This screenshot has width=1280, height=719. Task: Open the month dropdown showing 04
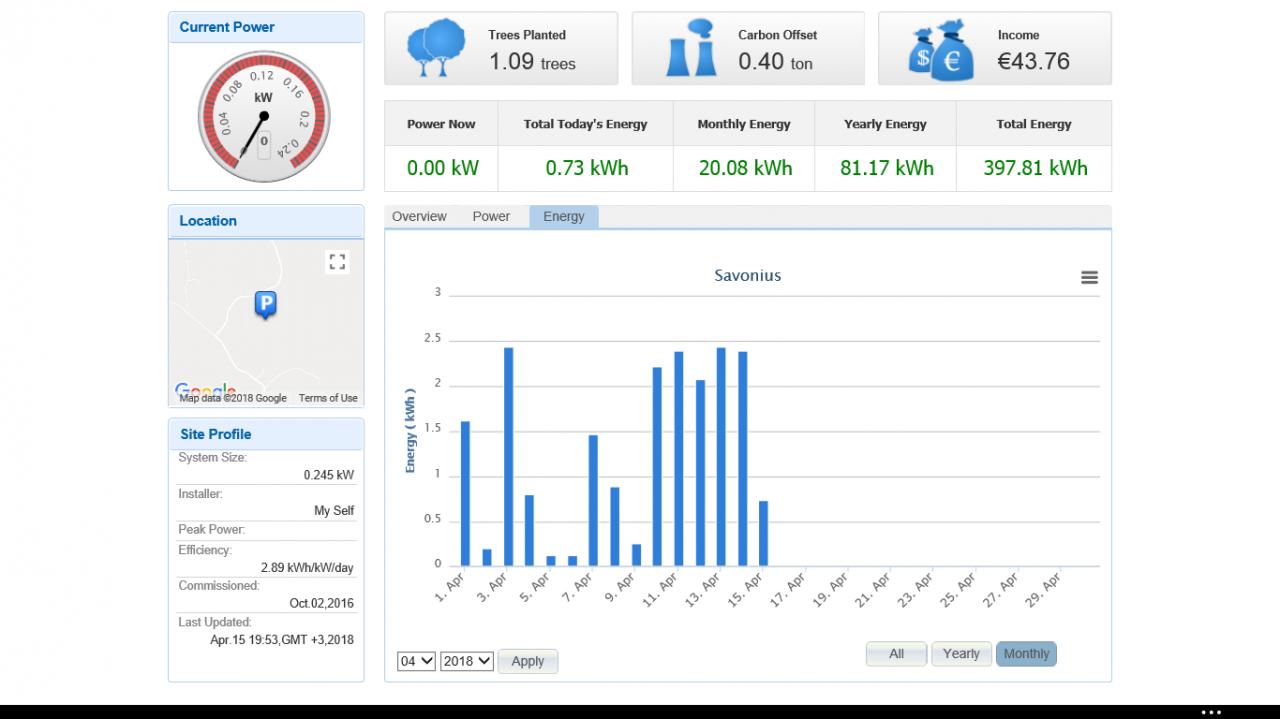click(417, 661)
